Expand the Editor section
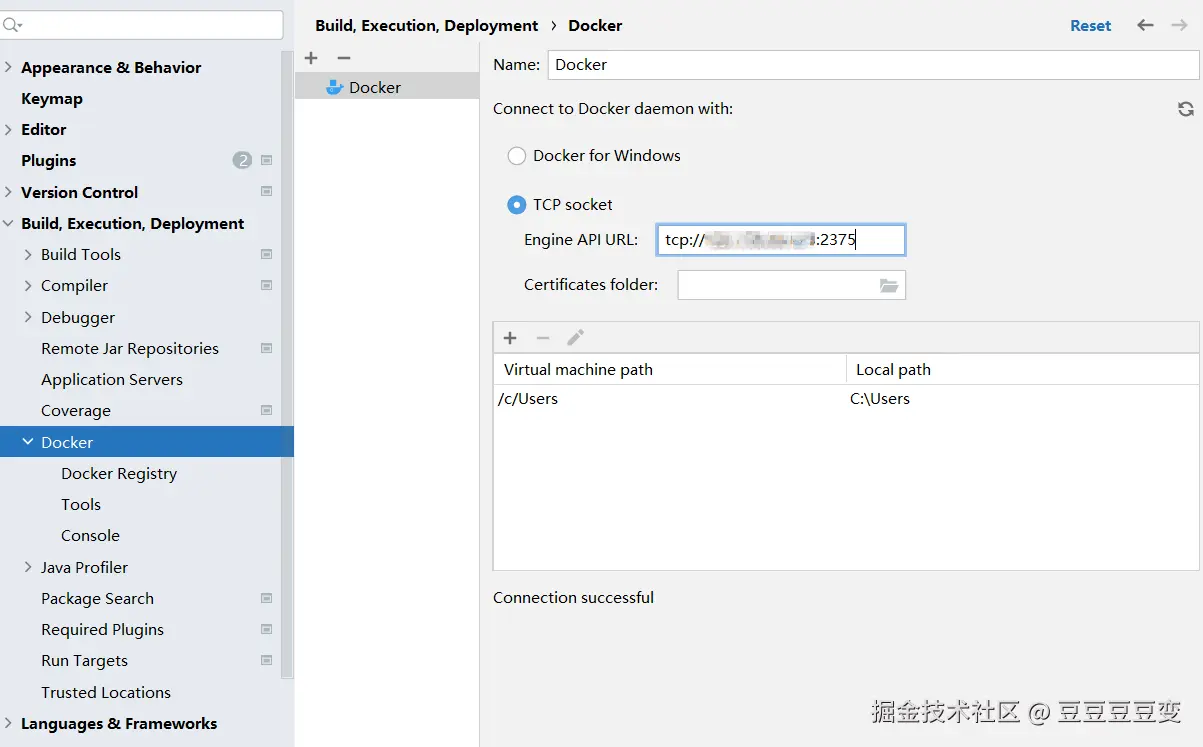1203x747 pixels. point(9,129)
